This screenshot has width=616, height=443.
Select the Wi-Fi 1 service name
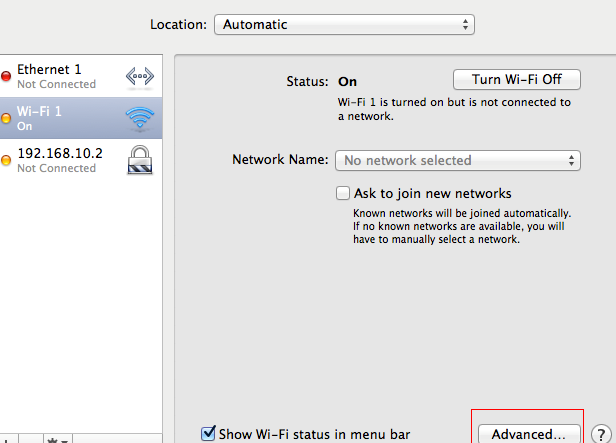click(x=39, y=112)
